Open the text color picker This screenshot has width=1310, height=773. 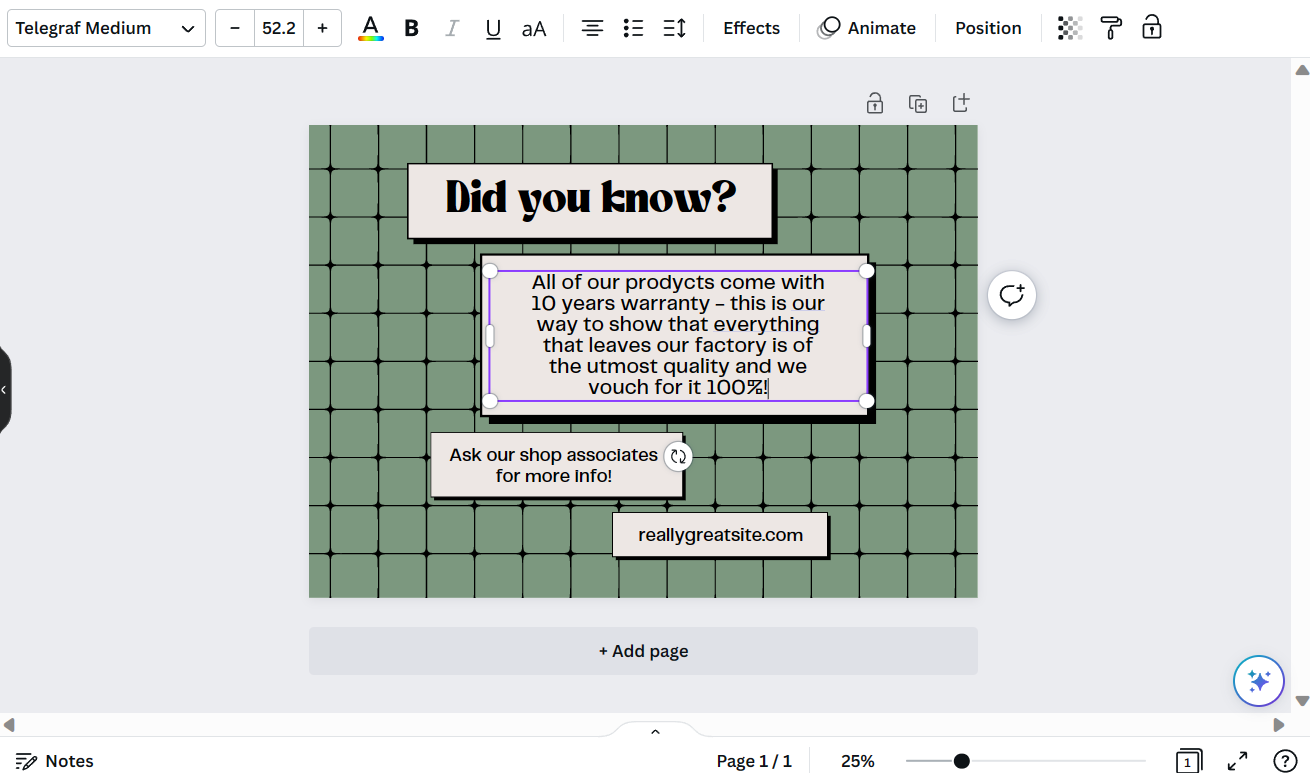point(371,28)
